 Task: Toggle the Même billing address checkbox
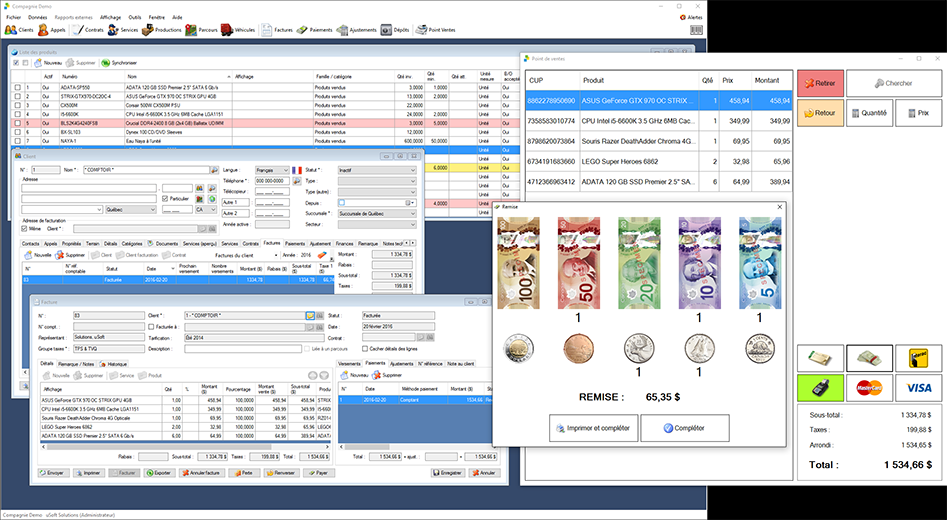[x=24, y=229]
